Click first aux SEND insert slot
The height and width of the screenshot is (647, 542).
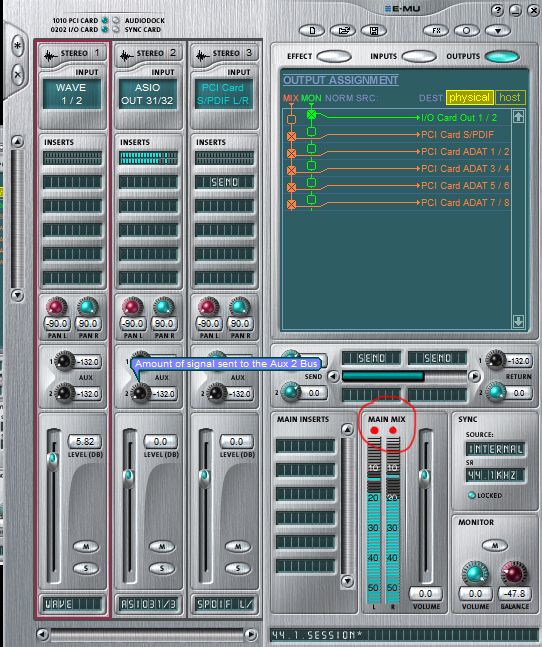[371, 358]
